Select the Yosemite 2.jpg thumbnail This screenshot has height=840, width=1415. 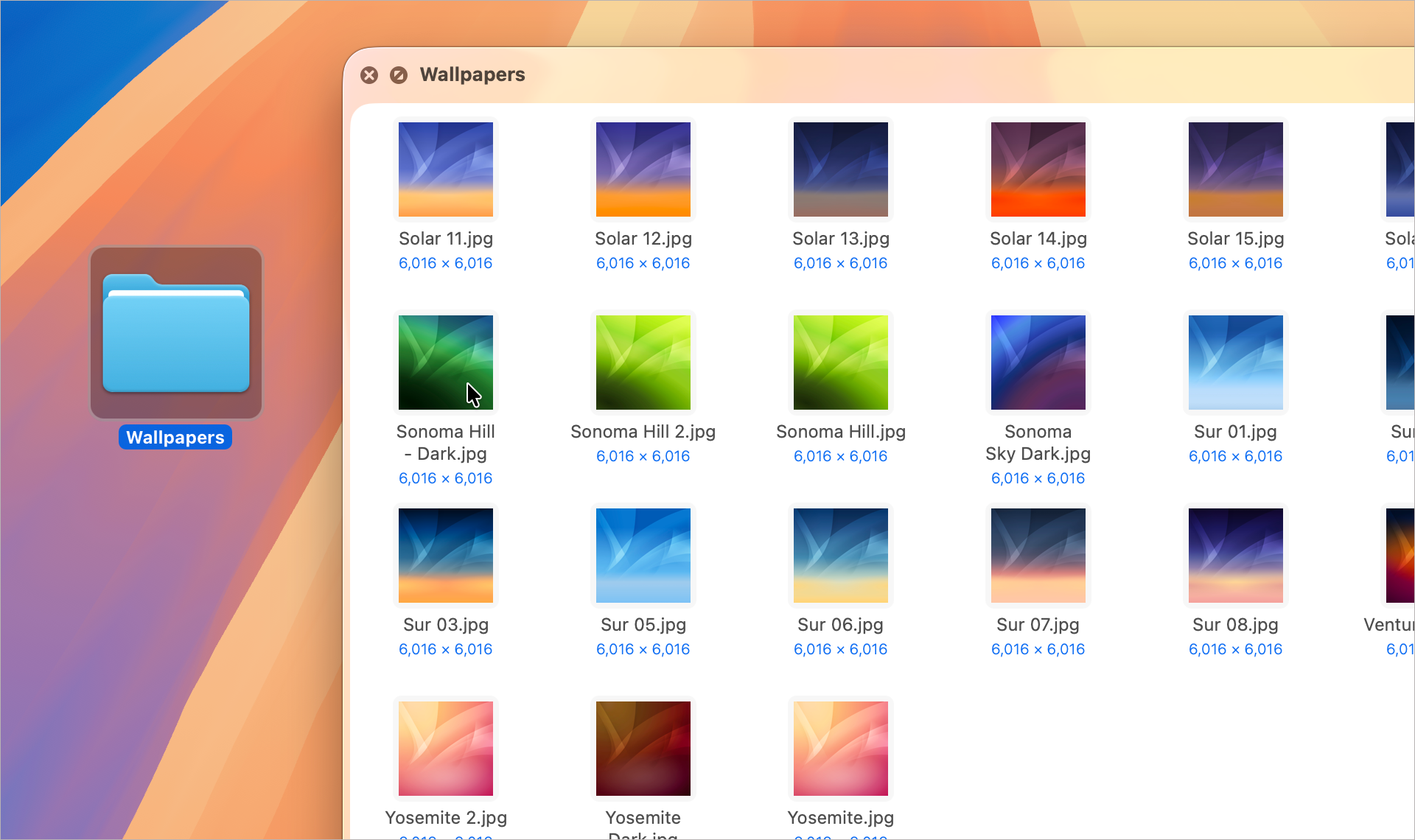pos(446,749)
